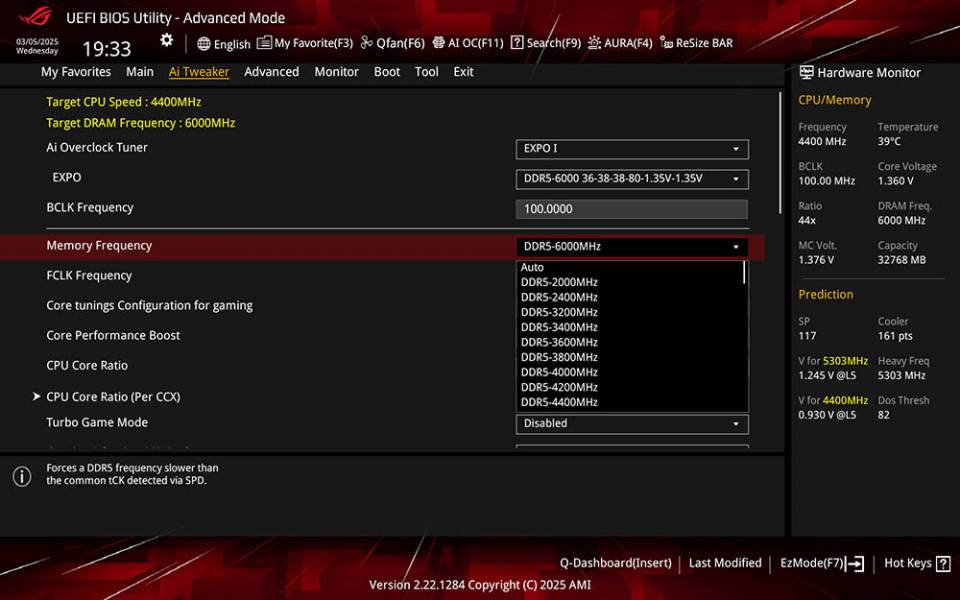Click the BCLK Frequency input field
This screenshot has height=600, width=960.
tap(632, 209)
